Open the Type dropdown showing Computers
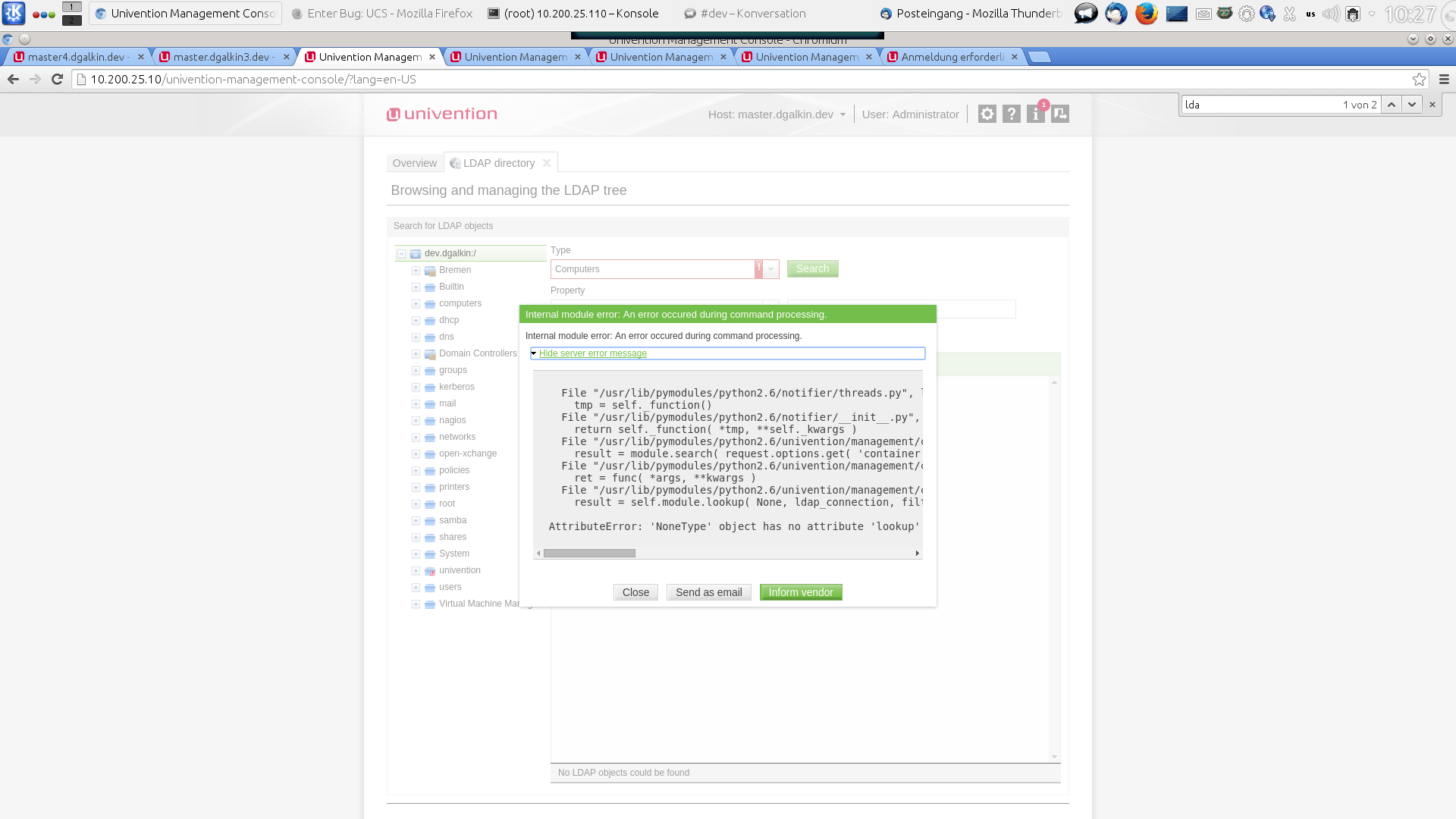The width and height of the screenshot is (1456, 819). (771, 269)
